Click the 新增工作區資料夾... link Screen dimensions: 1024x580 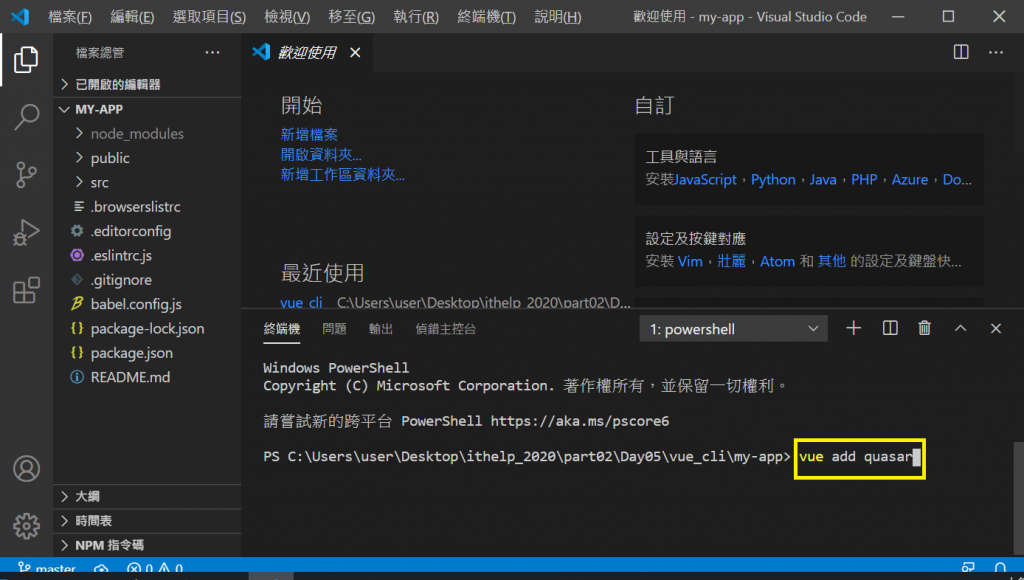(342, 174)
